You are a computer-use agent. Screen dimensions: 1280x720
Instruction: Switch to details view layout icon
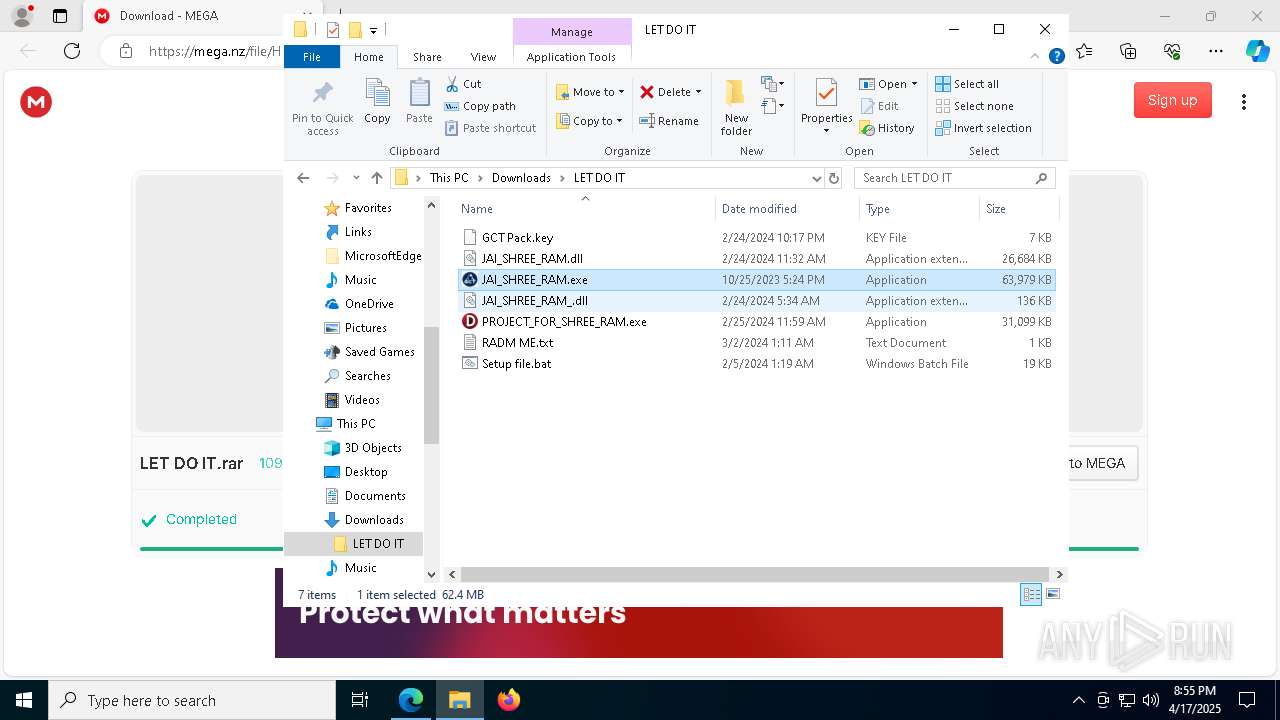(1031, 594)
